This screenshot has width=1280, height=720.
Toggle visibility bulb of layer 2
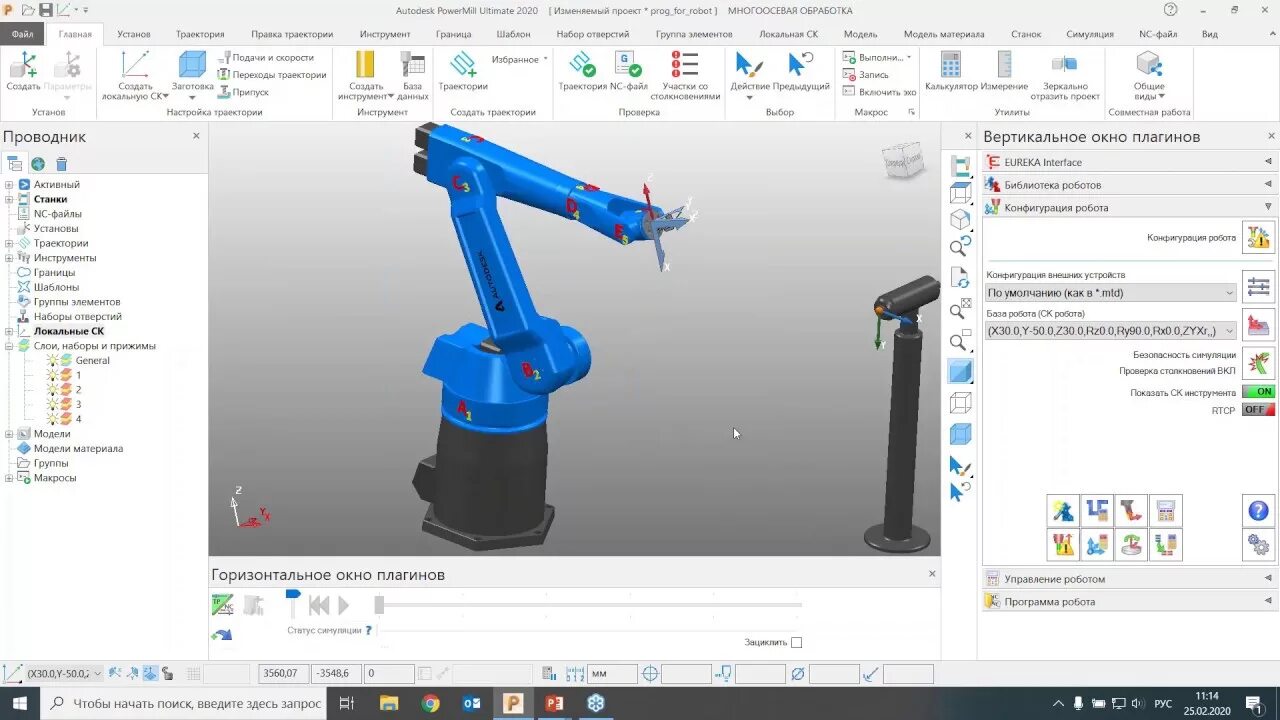pos(52,390)
